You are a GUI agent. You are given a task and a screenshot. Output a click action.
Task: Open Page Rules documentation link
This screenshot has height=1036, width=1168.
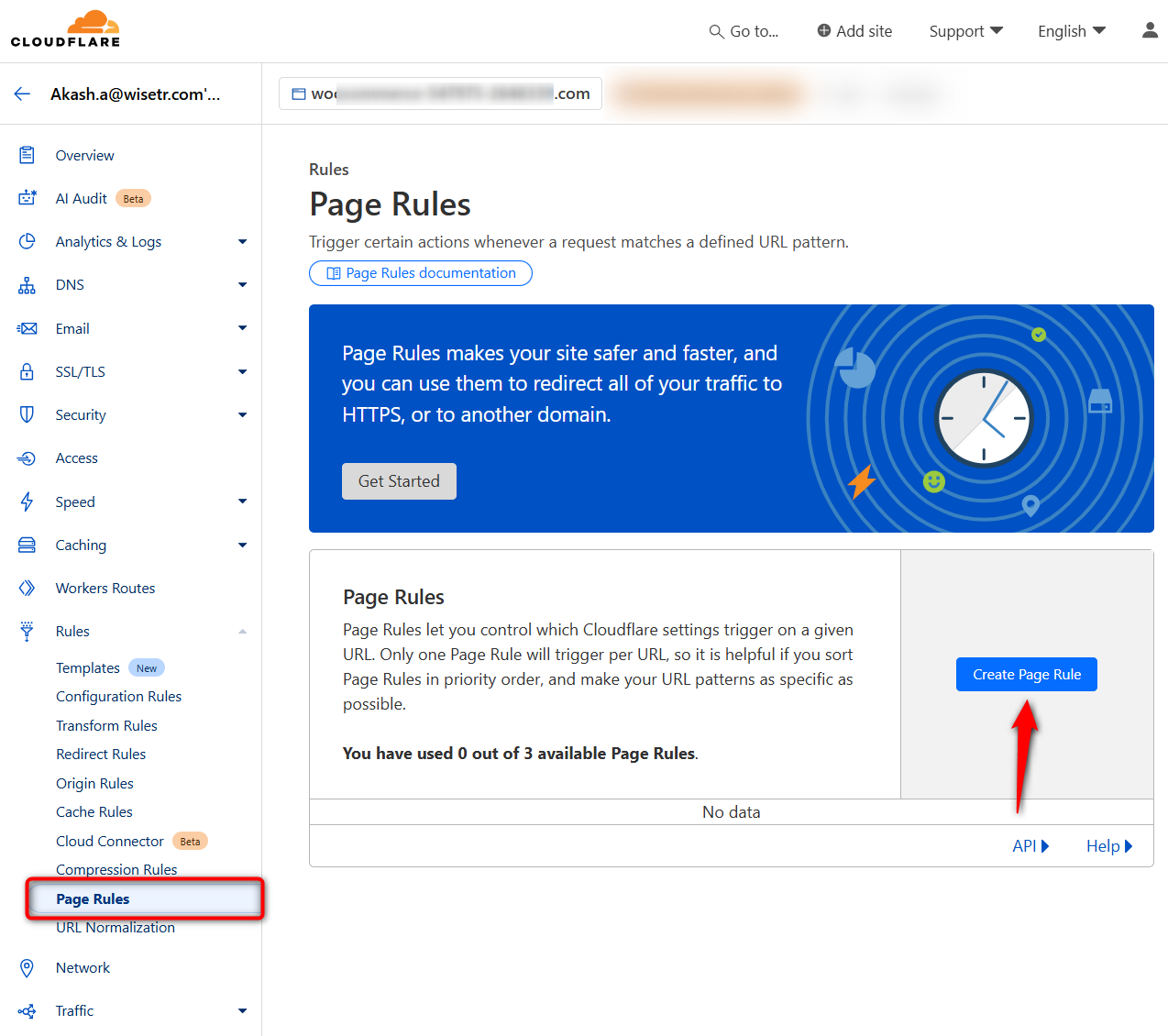pyautogui.click(x=421, y=273)
